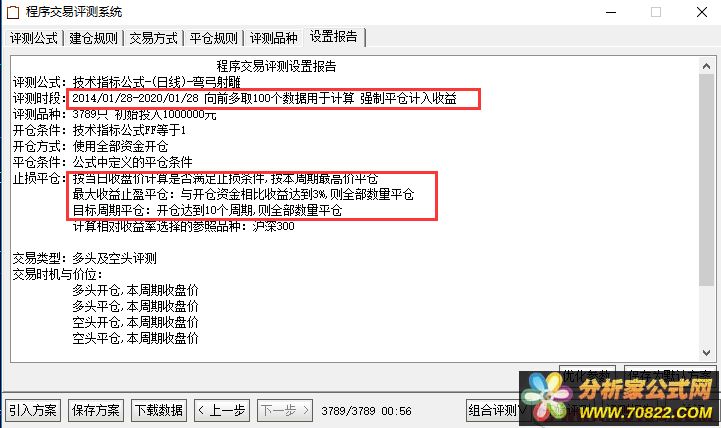Click the 优化参数 button
This screenshot has width=721, height=428.
click(x=587, y=375)
